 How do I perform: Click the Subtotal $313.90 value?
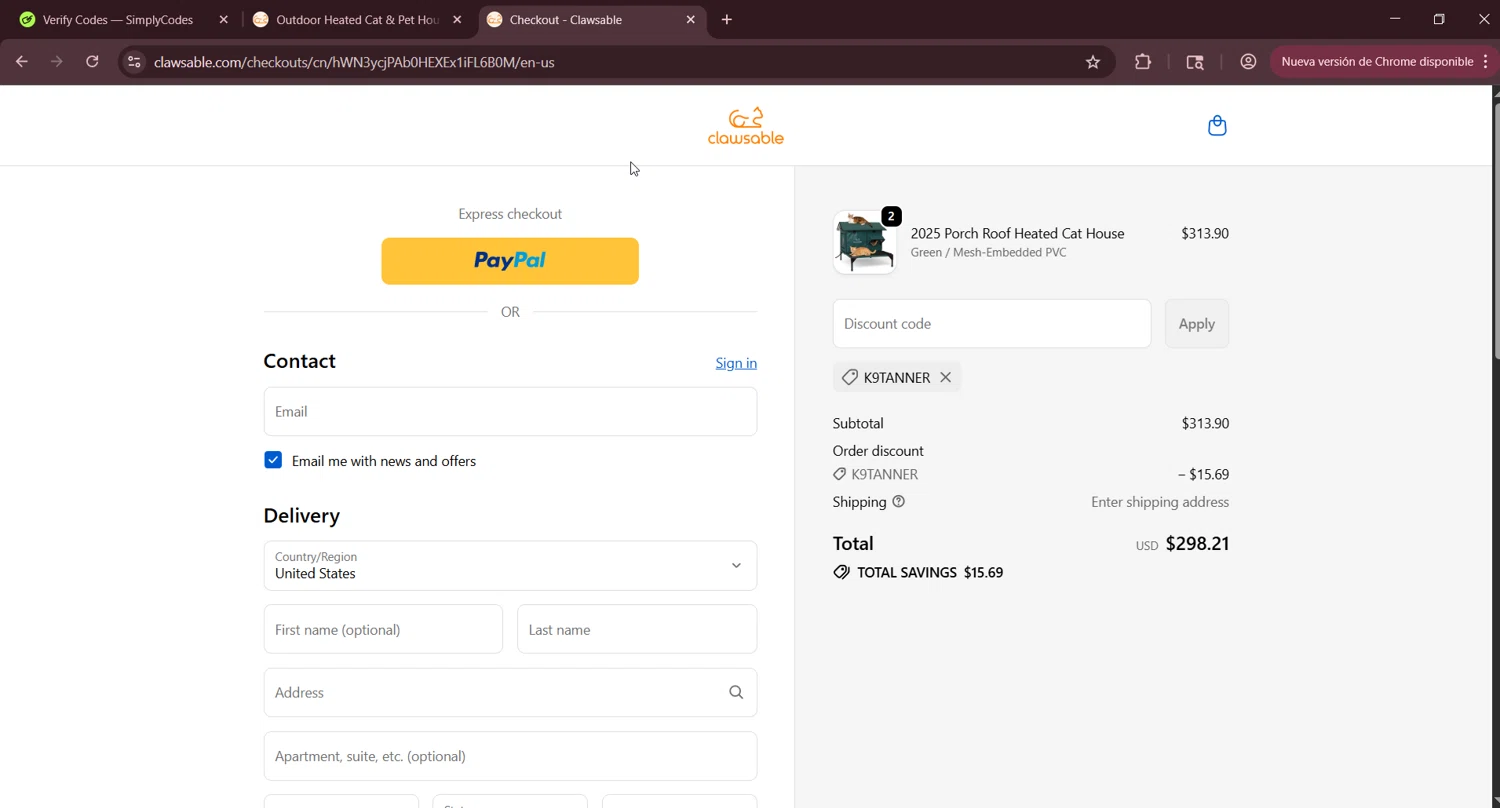(1205, 423)
